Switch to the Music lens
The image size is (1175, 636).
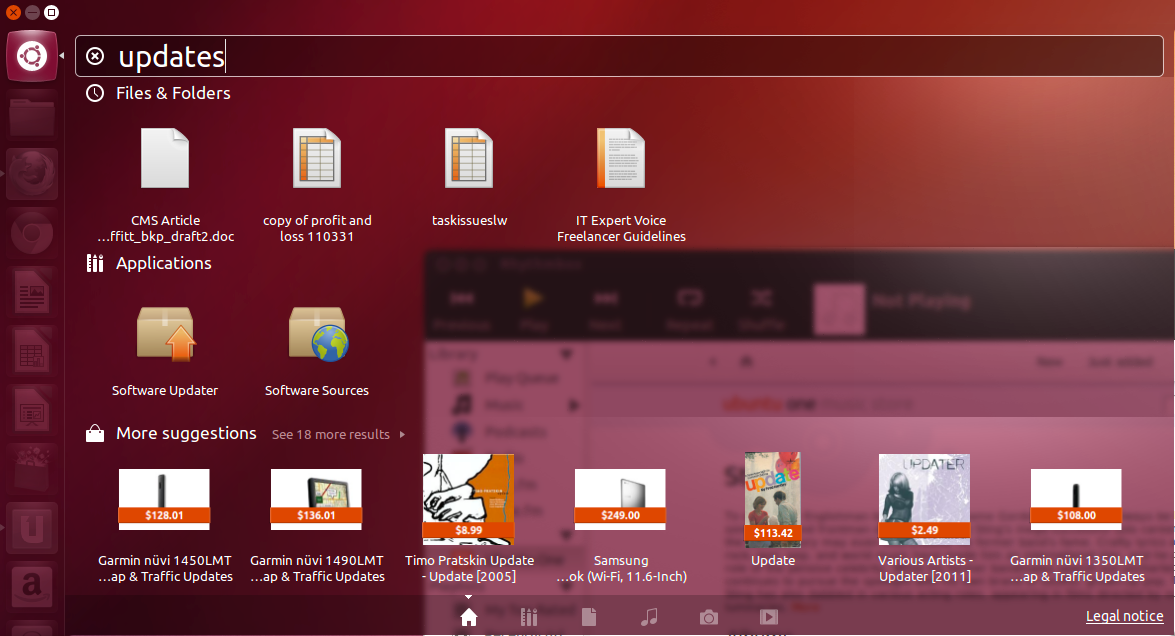point(649,617)
